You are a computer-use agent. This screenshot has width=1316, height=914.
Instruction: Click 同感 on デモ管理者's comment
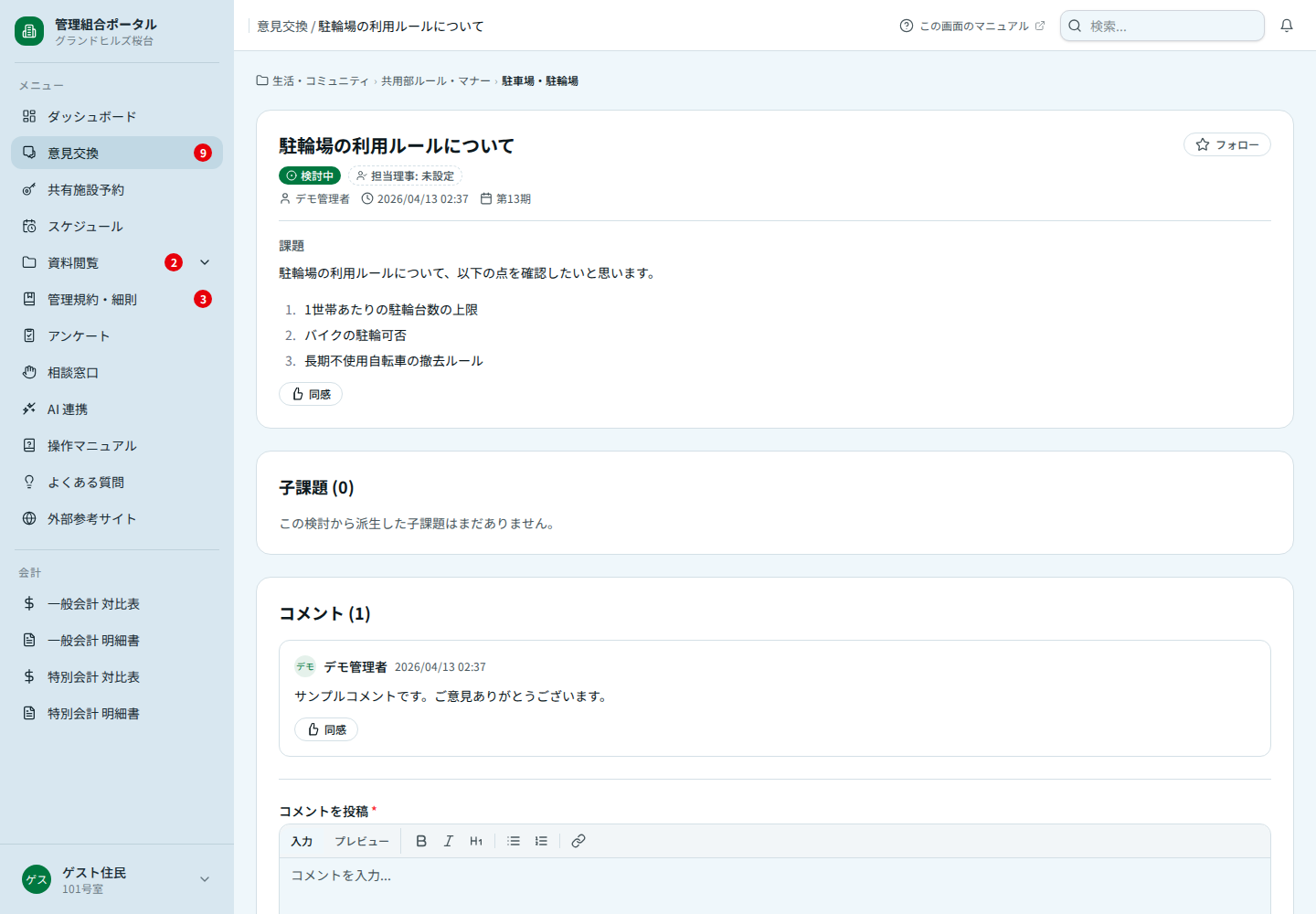coord(326,729)
